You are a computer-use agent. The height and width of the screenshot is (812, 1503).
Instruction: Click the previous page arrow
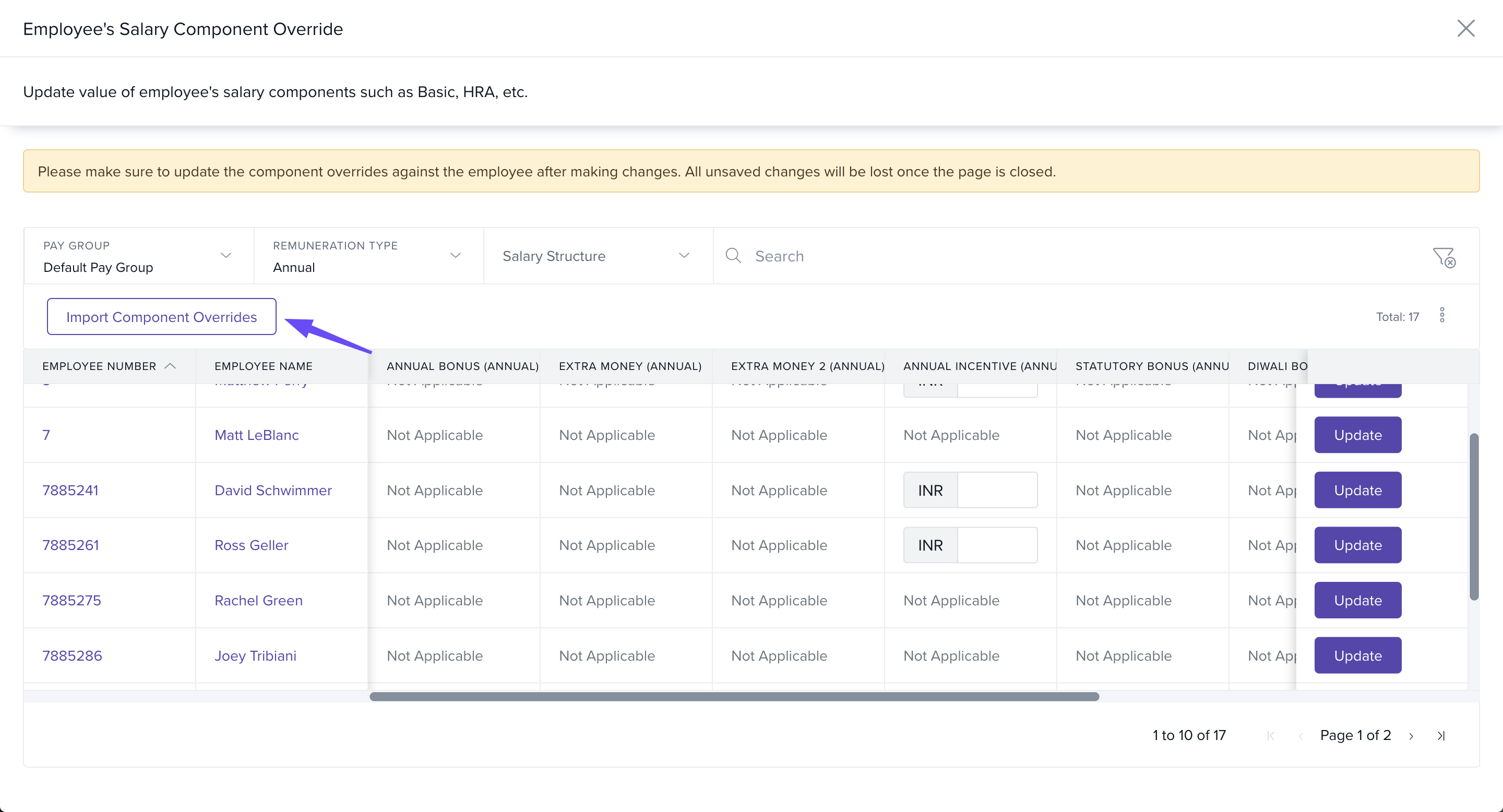click(1301, 736)
